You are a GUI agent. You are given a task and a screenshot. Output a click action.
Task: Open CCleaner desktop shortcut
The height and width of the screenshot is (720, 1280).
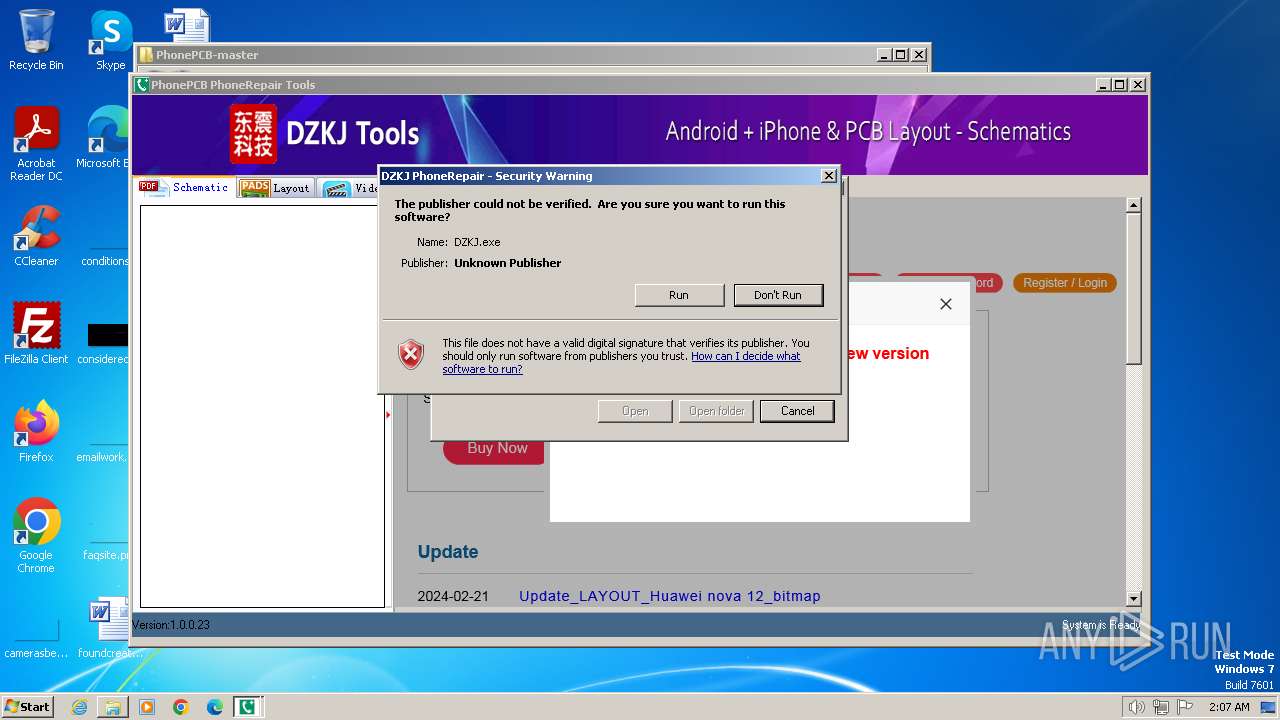[x=36, y=236]
